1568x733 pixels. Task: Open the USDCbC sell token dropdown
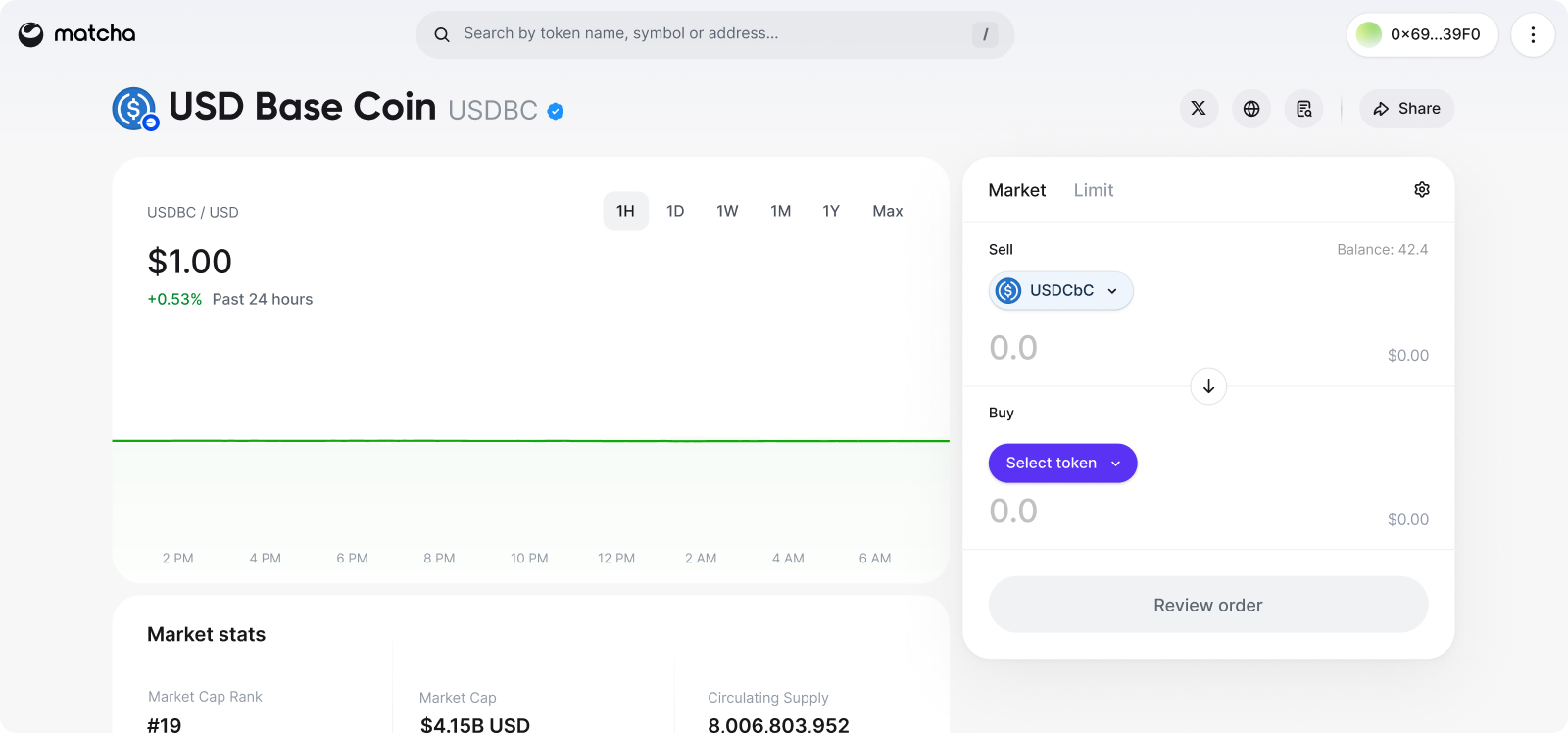tap(1061, 290)
